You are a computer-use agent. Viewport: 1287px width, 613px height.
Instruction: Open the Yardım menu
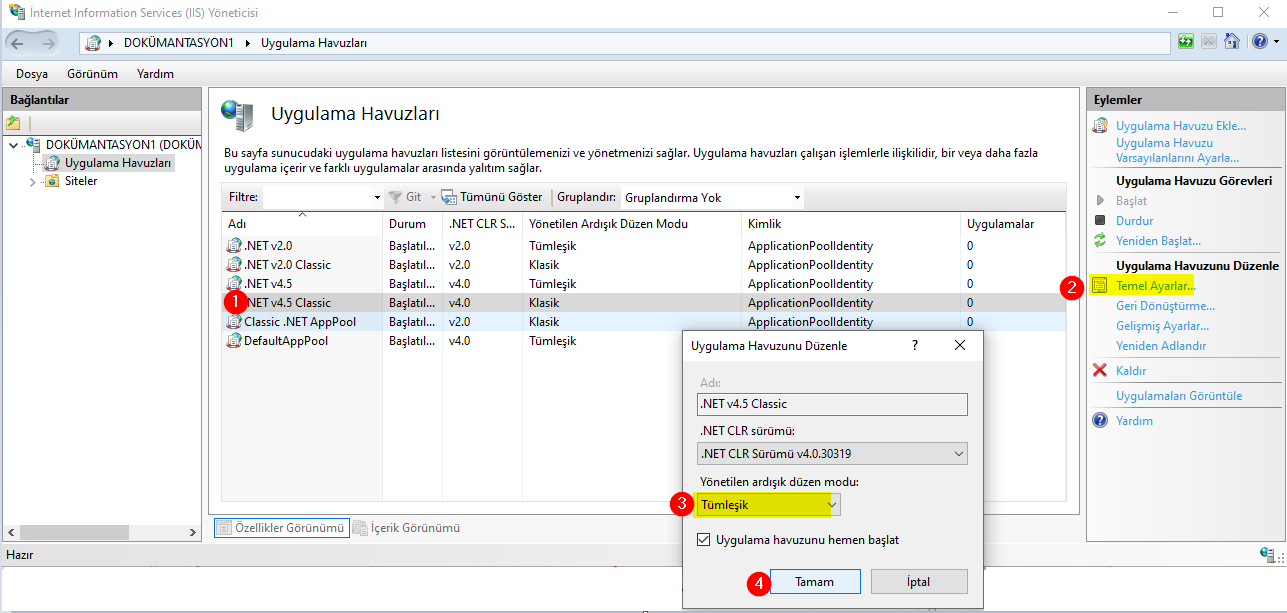(155, 74)
